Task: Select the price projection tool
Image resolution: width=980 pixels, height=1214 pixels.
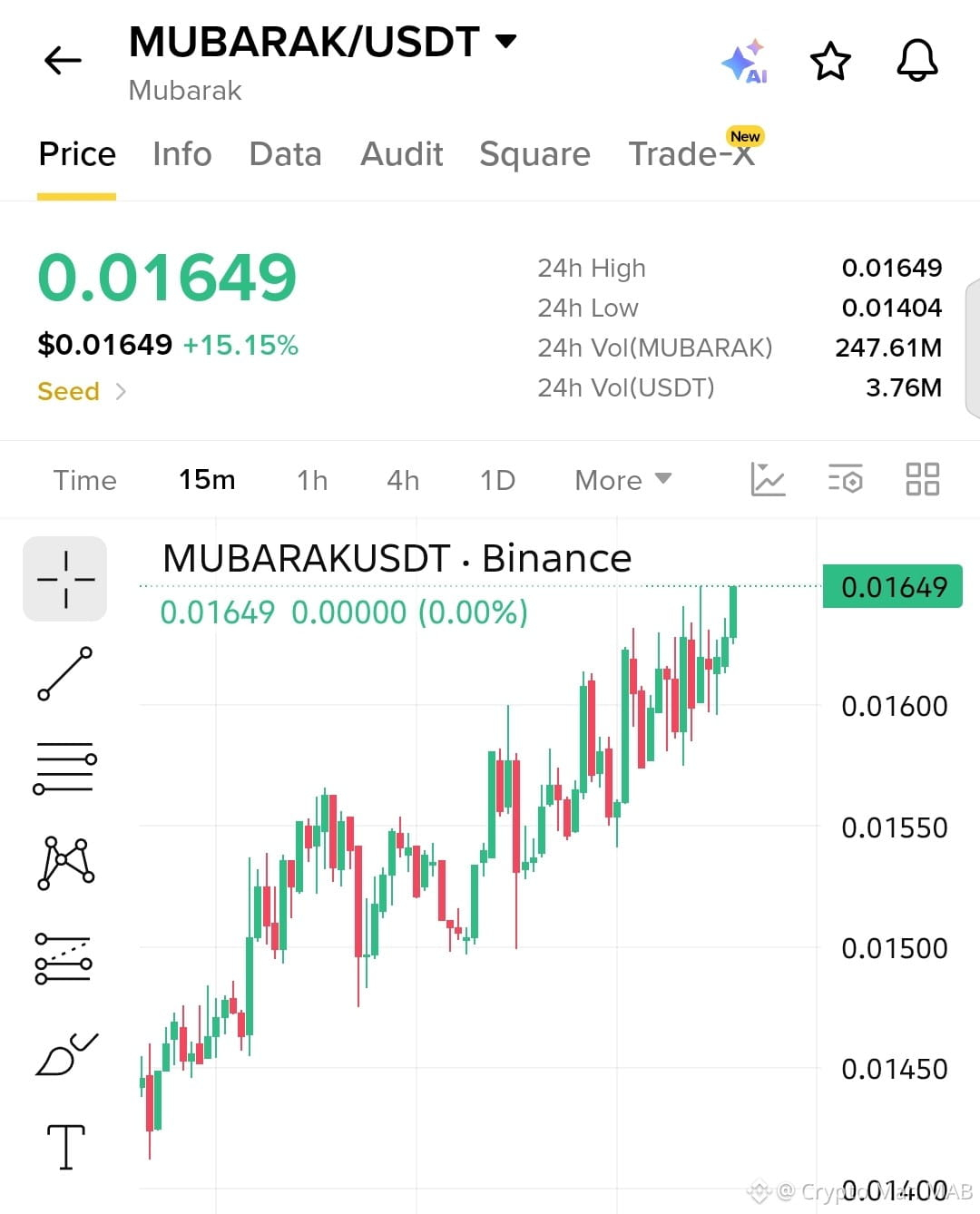Action: pos(64,958)
